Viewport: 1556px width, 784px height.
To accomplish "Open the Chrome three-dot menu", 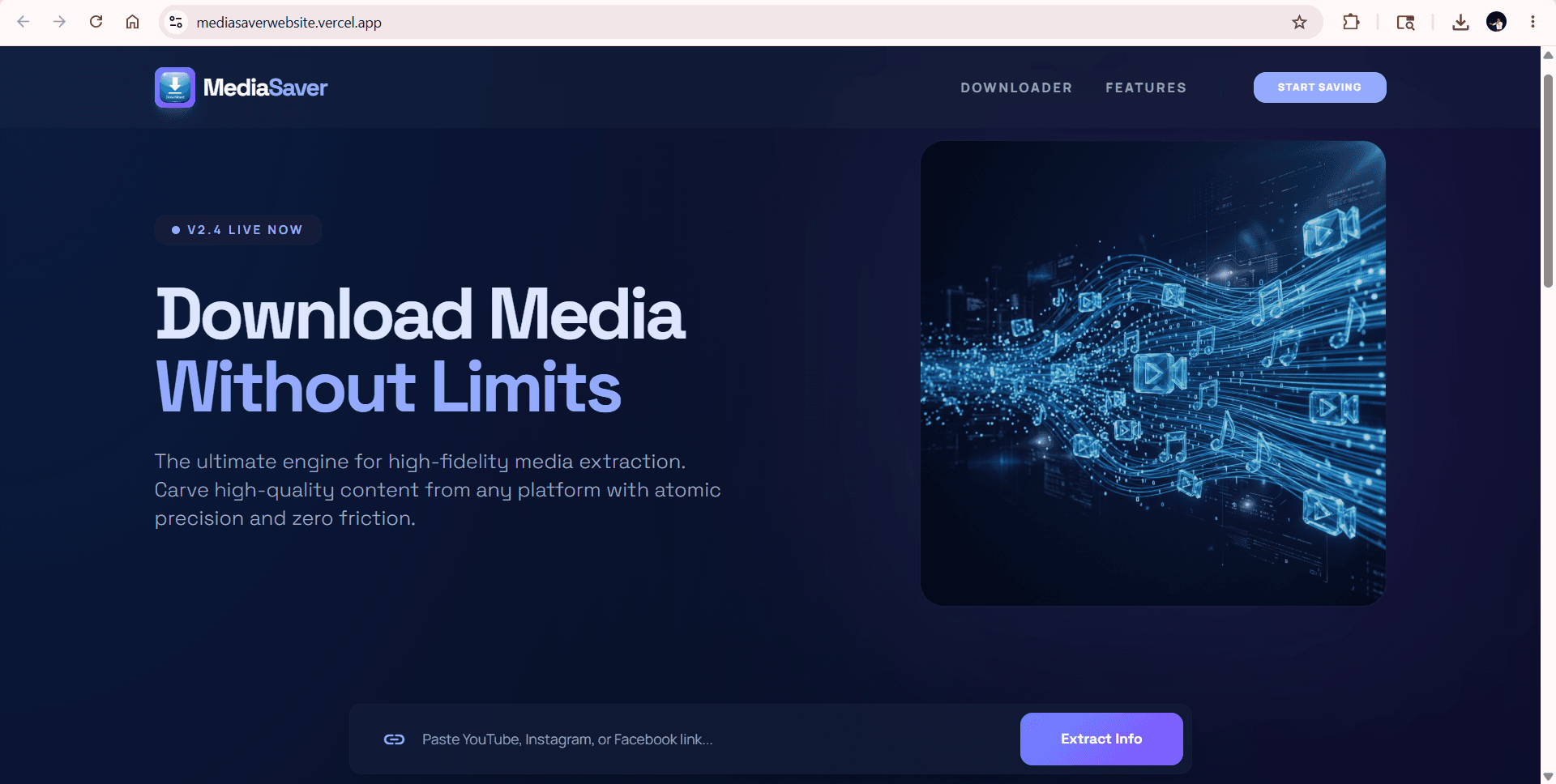I will coord(1532,22).
